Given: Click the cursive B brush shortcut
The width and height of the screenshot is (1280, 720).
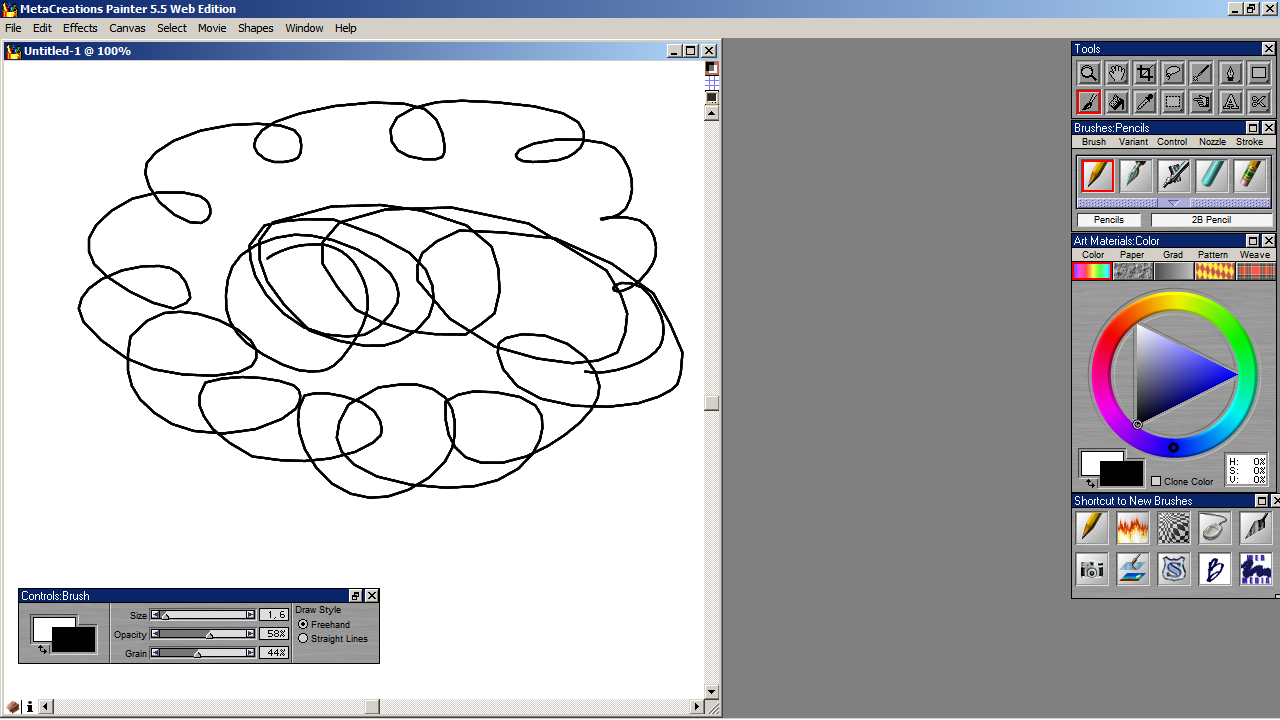Looking at the screenshot, I should click(1215, 569).
